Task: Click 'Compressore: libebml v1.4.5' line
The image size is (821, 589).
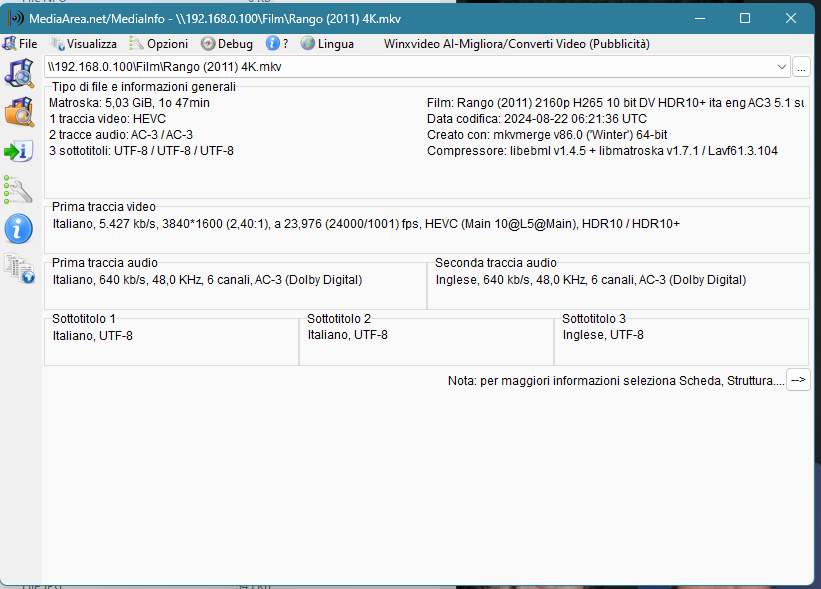Action: pyautogui.click(x=602, y=151)
